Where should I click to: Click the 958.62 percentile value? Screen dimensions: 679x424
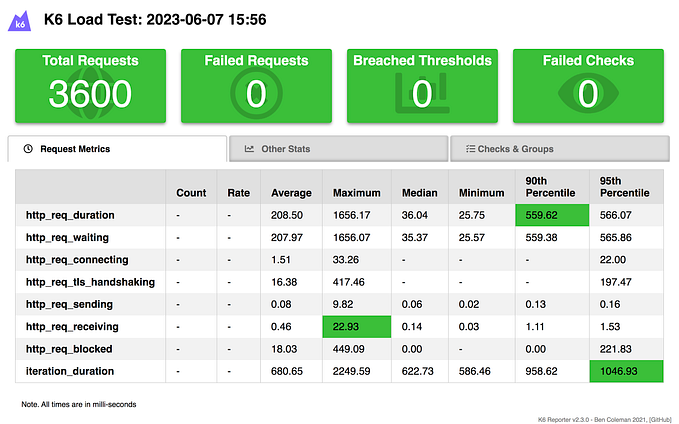541,371
